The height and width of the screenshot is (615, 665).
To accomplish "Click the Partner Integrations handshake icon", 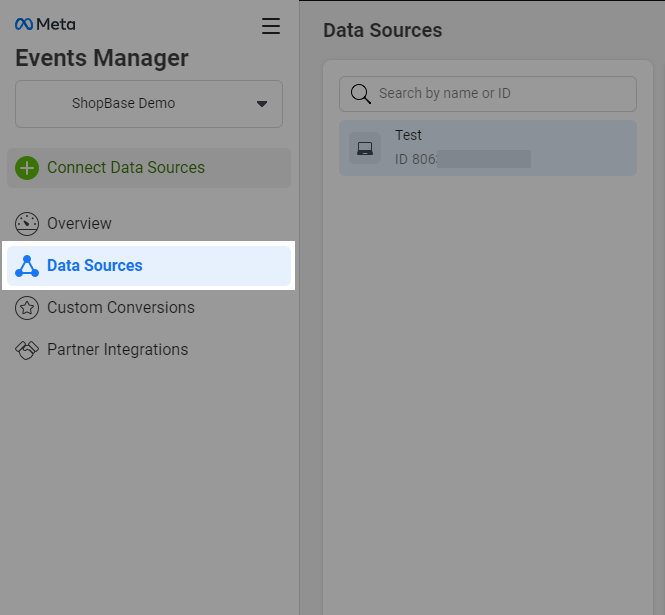I will pos(27,350).
